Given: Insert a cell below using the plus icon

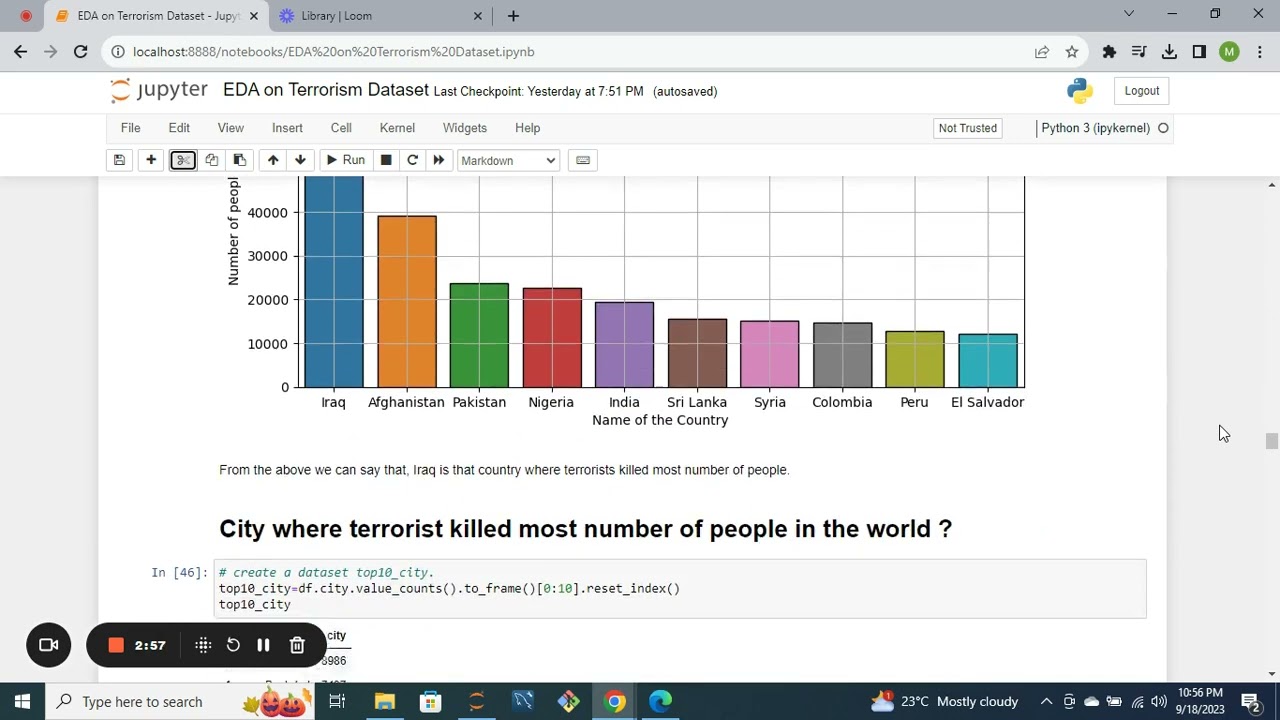Looking at the screenshot, I should [151, 160].
